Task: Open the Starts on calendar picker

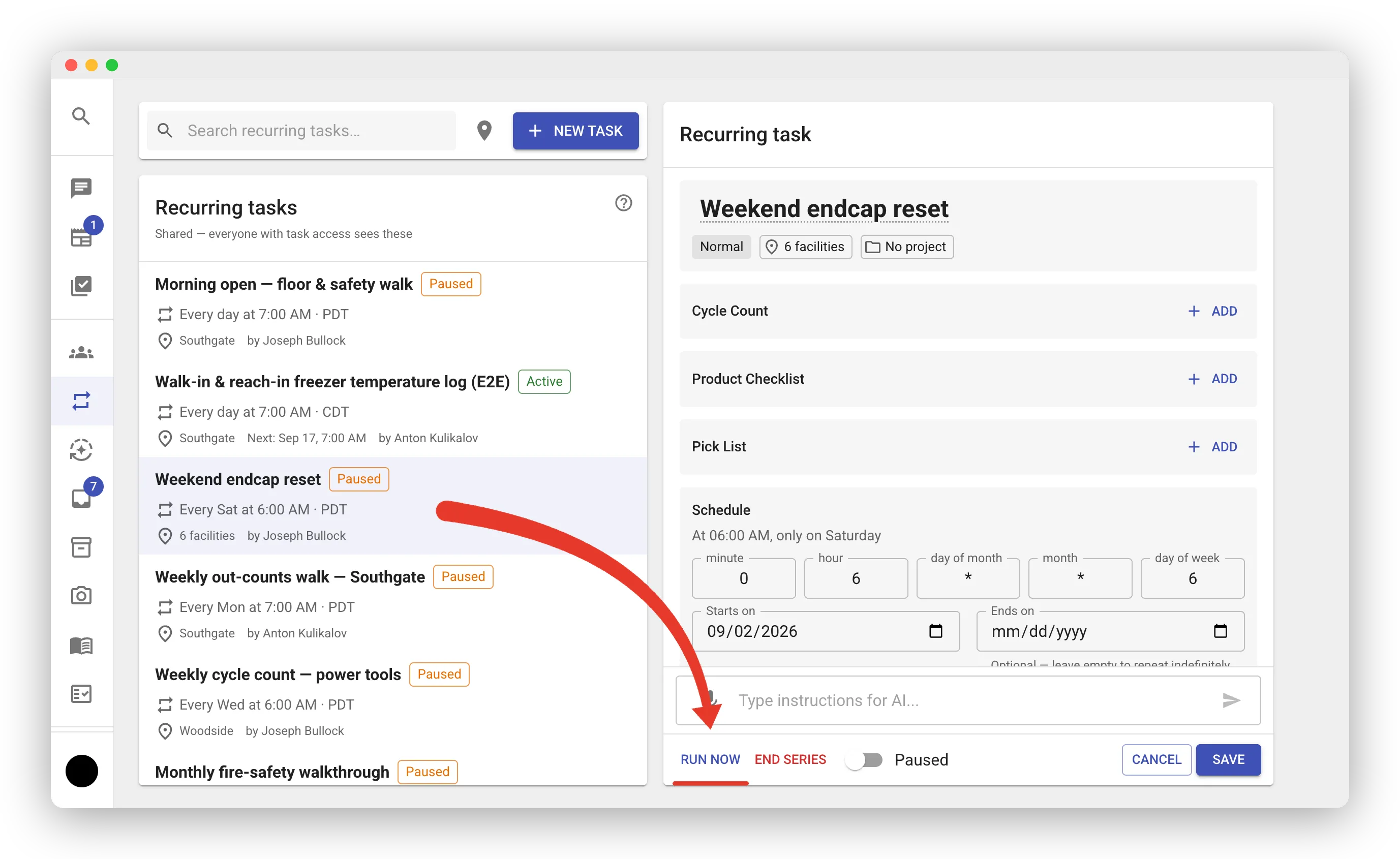Action: coord(936,631)
